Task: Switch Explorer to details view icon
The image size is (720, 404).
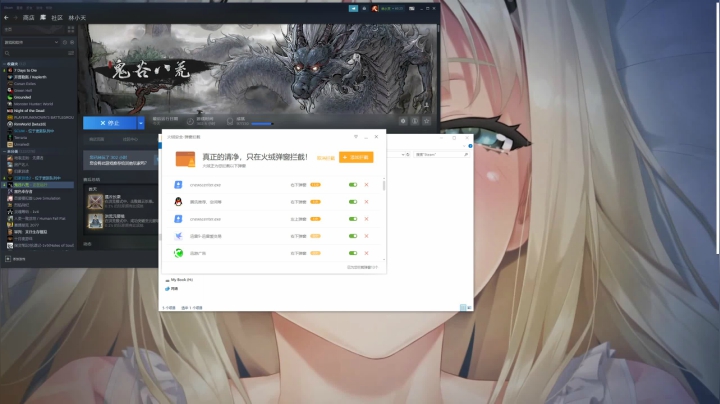Action: pyautogui.click(x=463, y=308)
